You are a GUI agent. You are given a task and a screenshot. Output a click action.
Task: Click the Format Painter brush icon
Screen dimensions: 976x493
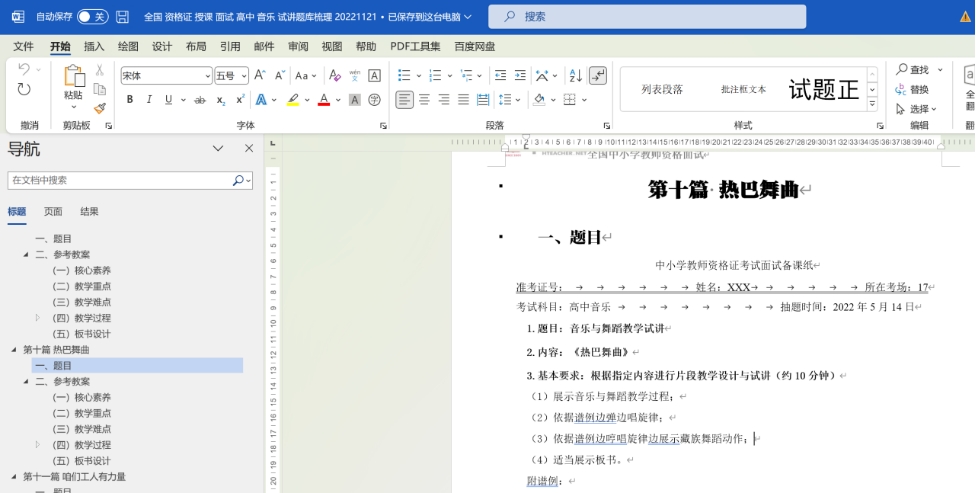tap(100, 108)
